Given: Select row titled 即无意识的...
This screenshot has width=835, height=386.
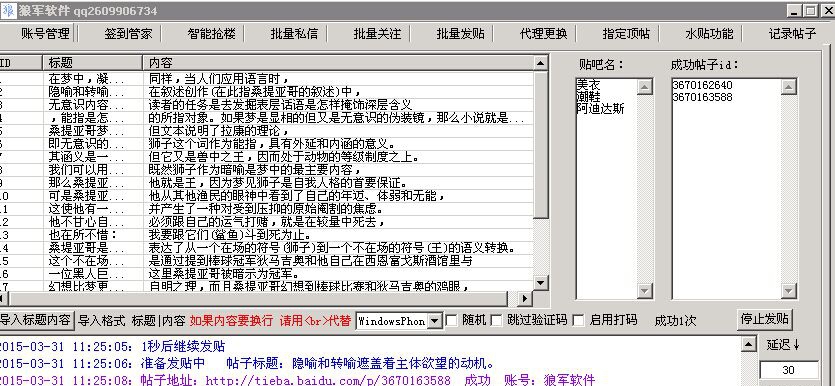Looking at the screenshot, I should pyautogui.click(x=266, y=144).
